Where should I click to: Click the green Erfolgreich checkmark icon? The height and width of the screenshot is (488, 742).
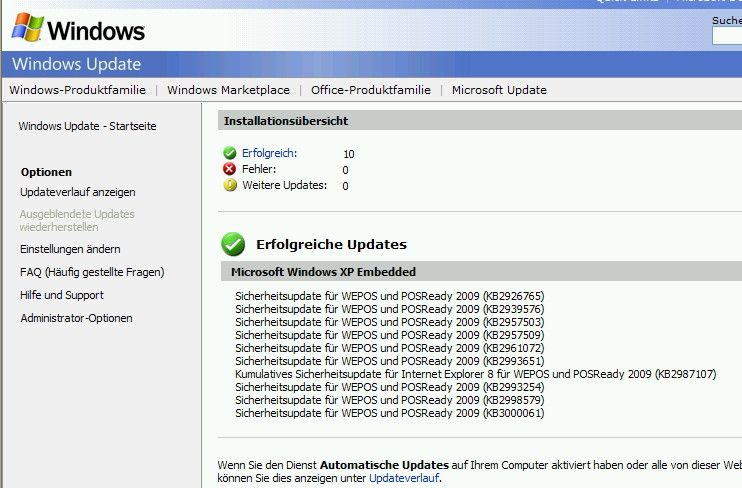230,153
